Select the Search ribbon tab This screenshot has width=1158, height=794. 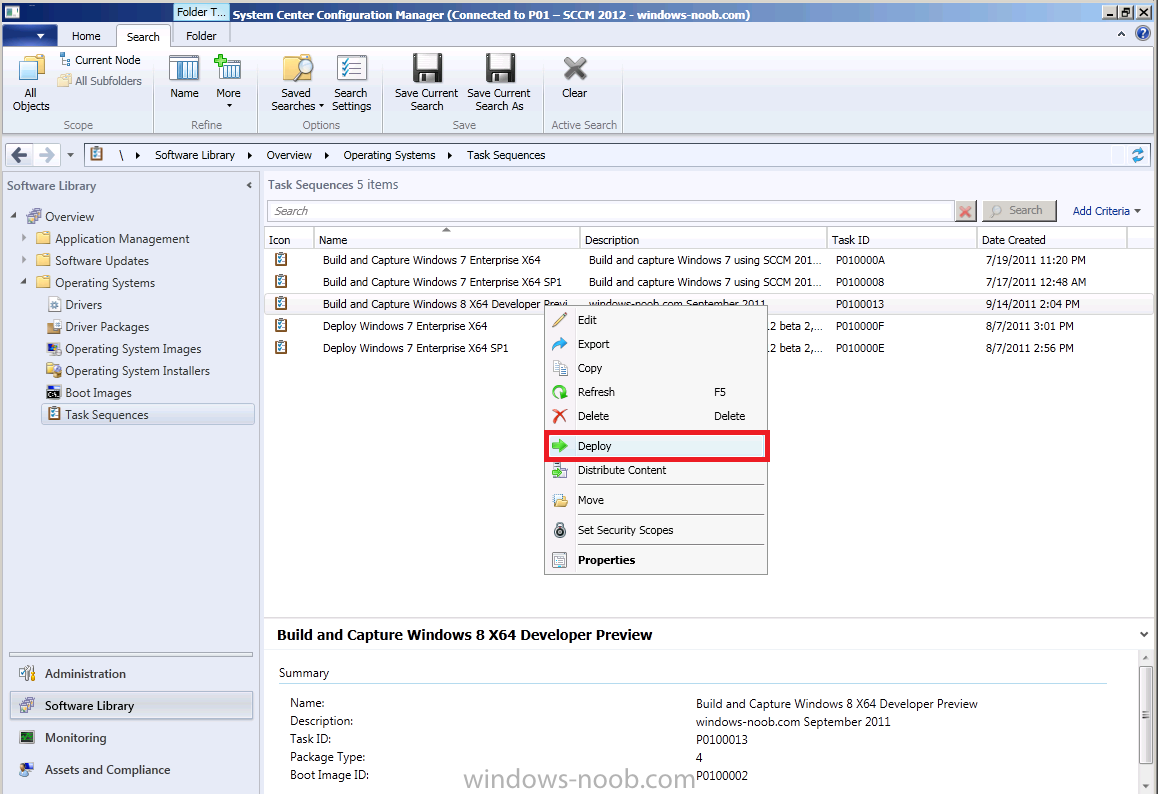143,36
